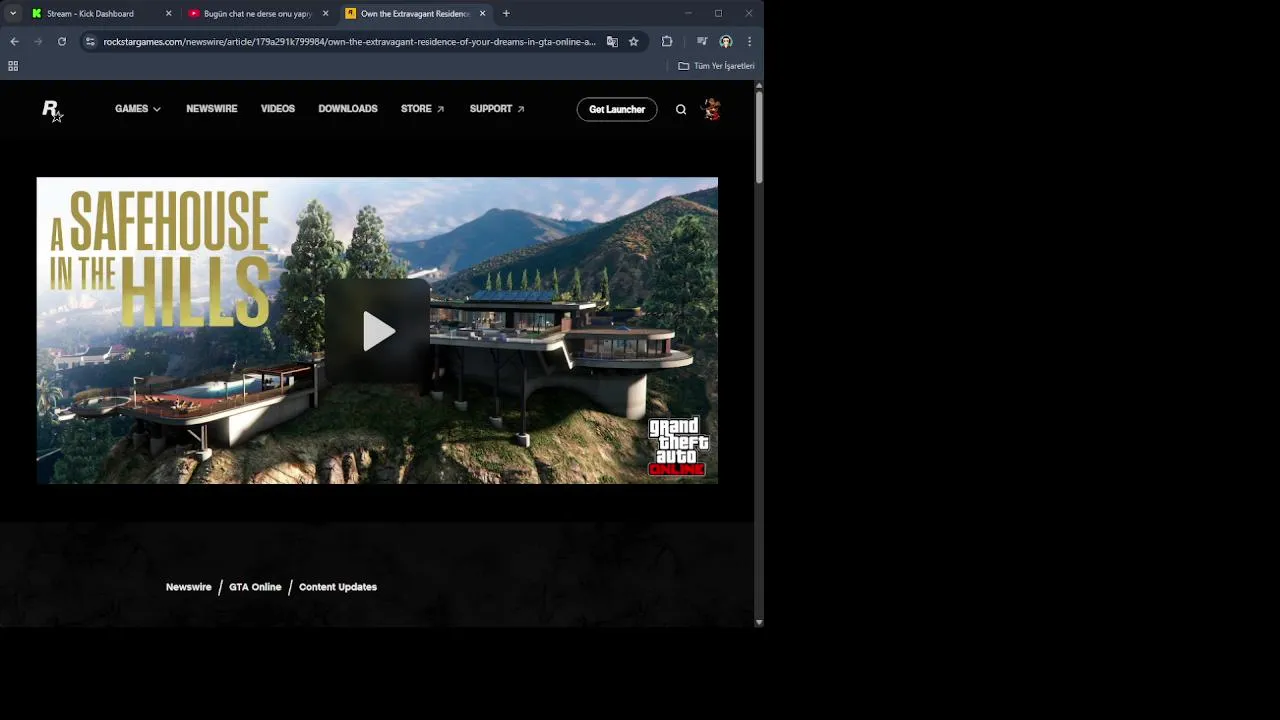Go forward in browser history

click(x=38, y=41)
